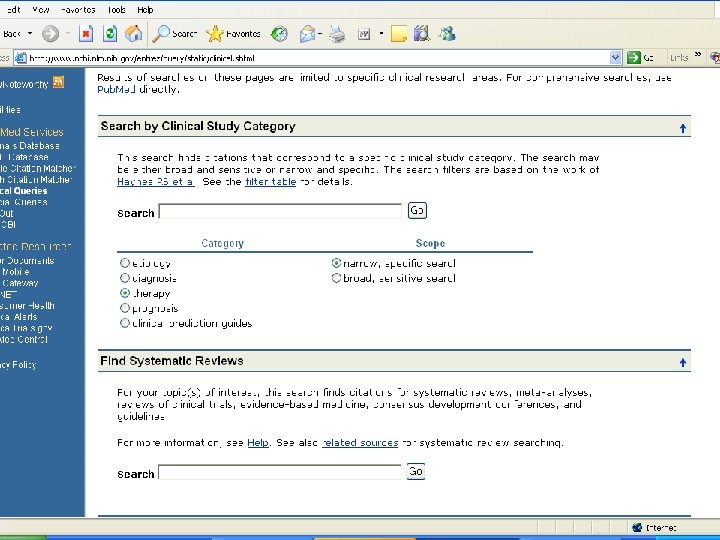Click the RSS feed icon beside Noteworthy
The image size is (720, 540).
point(58,82)
